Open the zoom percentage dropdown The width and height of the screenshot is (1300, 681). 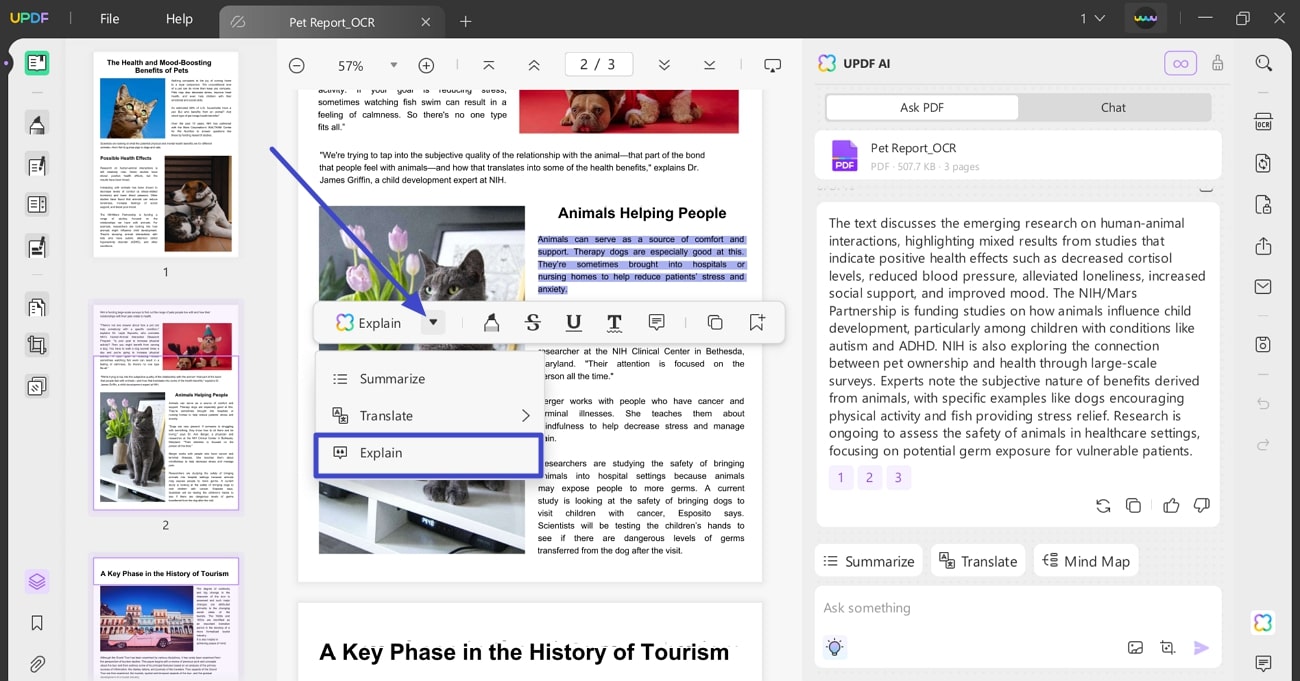[393, 65]
